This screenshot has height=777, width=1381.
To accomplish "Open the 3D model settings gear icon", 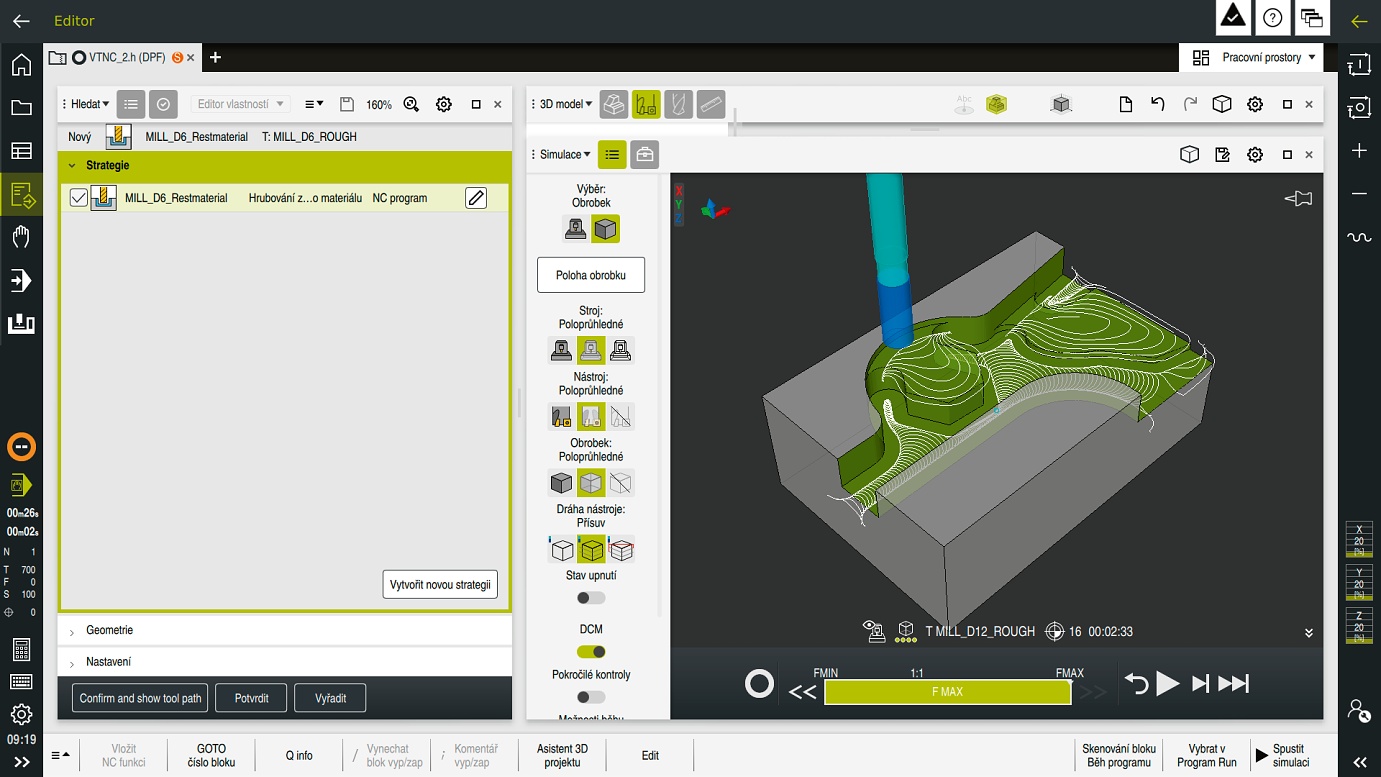I will tap(1255, 104).
